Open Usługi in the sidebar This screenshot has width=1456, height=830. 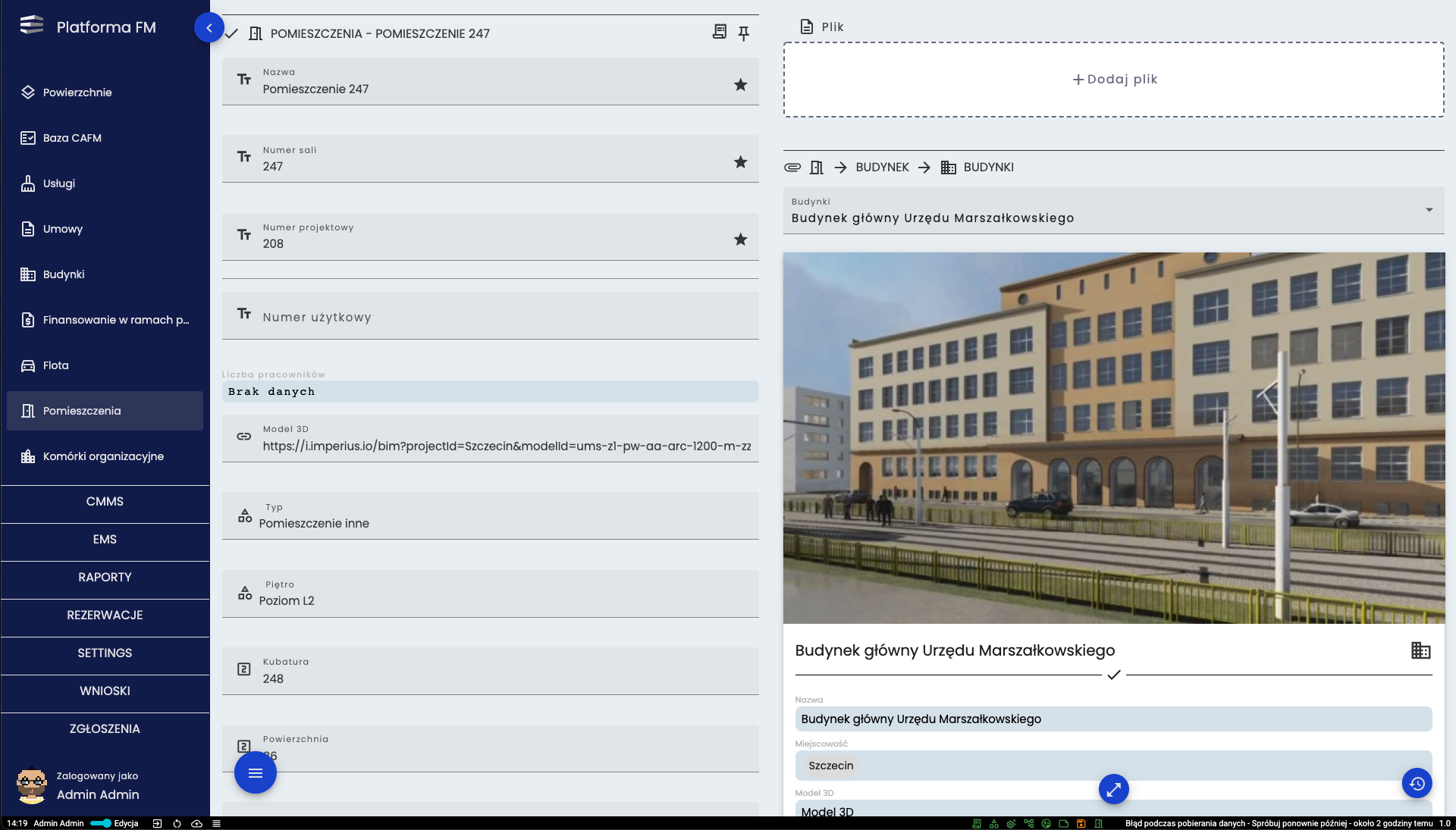105,183
